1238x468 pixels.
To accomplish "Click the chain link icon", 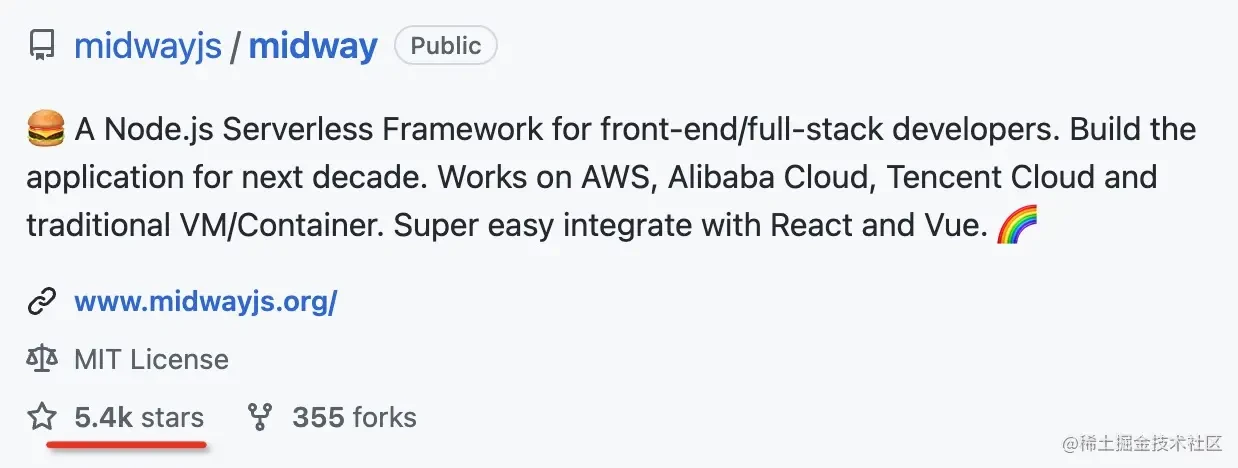I will coord(41,302).
